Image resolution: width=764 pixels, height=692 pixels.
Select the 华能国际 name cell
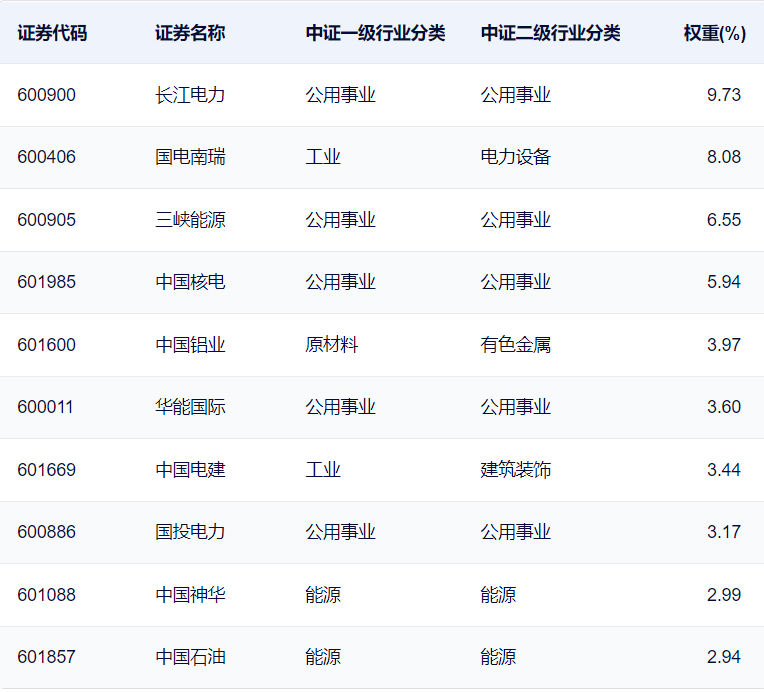point(190,407)
